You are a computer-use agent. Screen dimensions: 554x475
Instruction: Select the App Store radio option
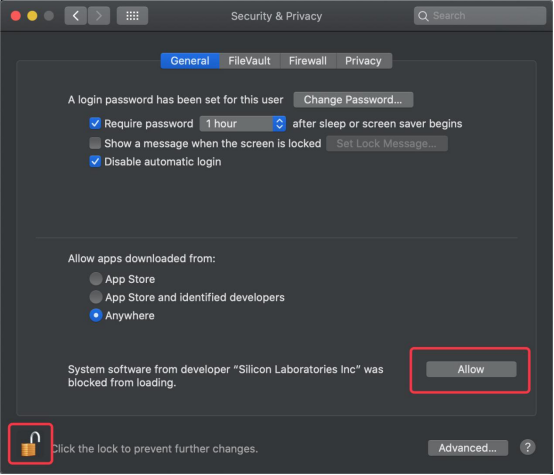pos(96,278)
